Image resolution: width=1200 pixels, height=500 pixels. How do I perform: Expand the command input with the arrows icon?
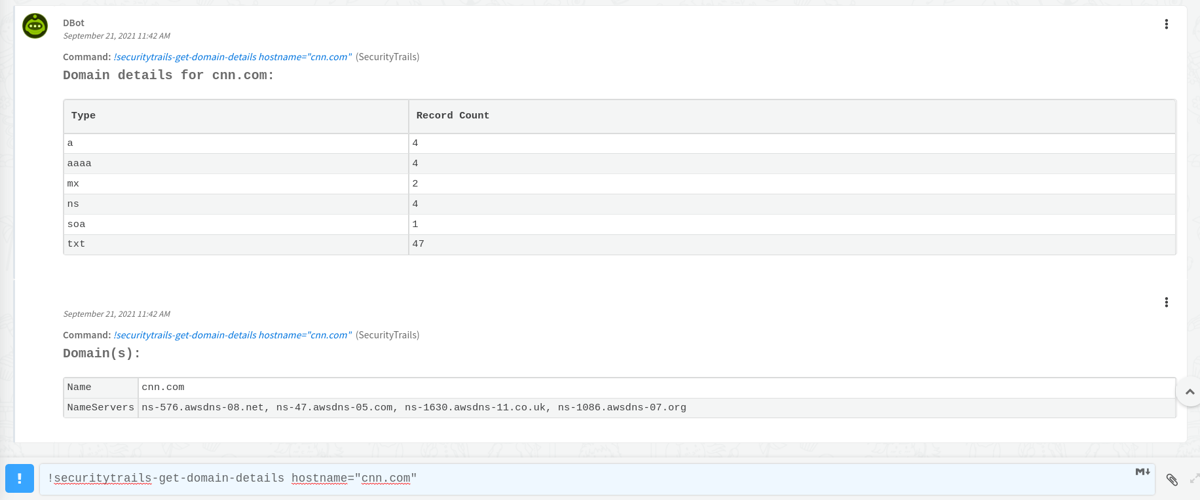pos(1194,480)
